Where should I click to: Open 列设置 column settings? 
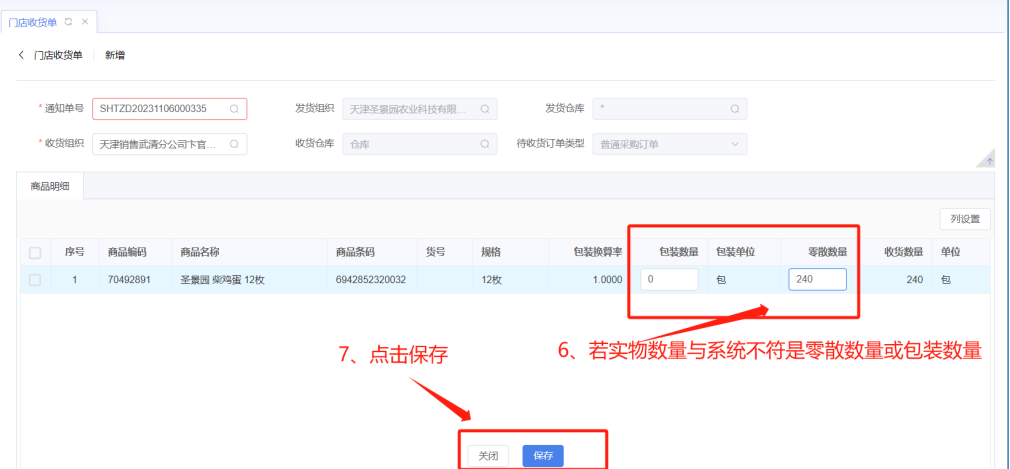964,219
